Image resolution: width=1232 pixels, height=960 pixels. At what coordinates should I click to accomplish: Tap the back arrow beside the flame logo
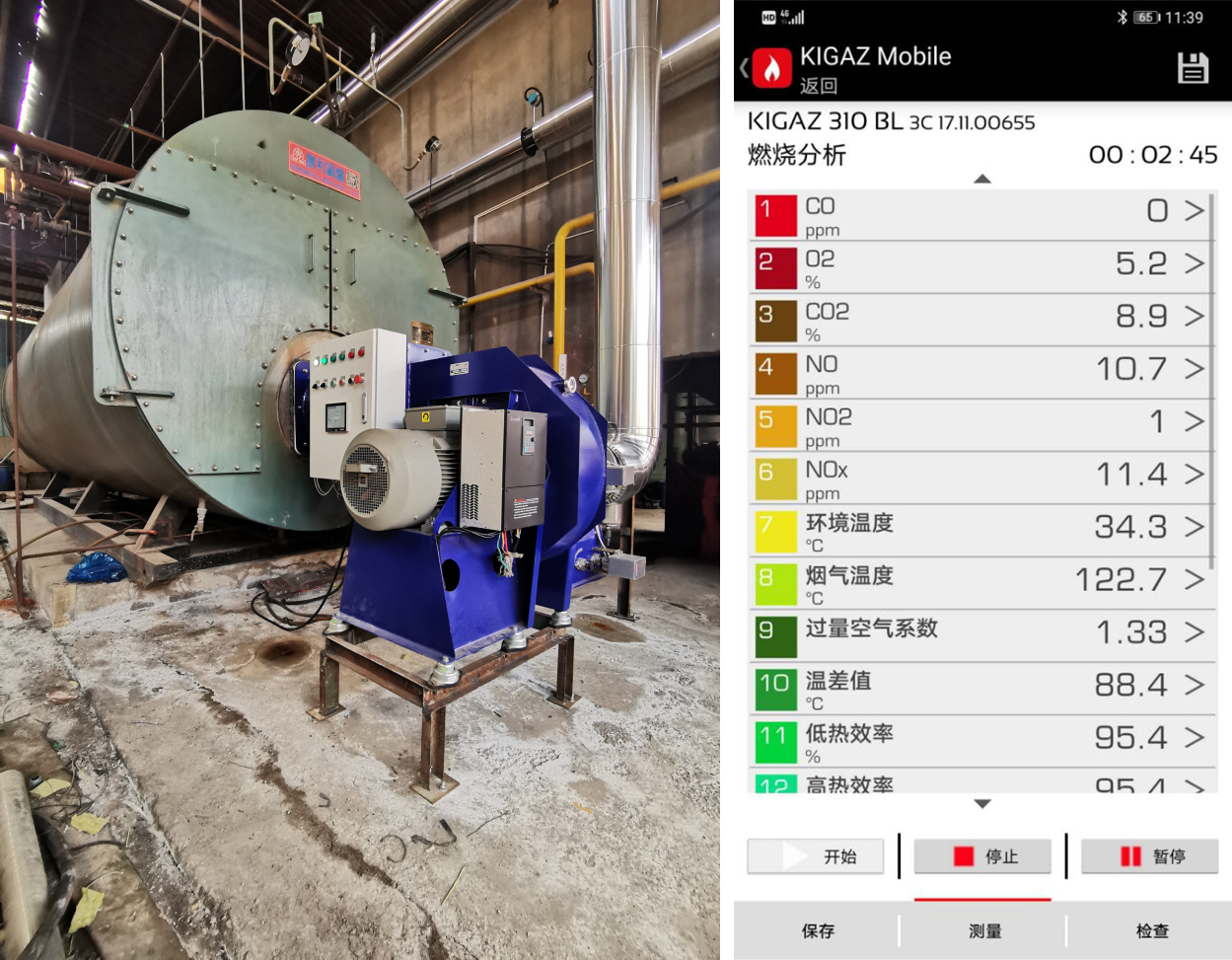(745, 68)
